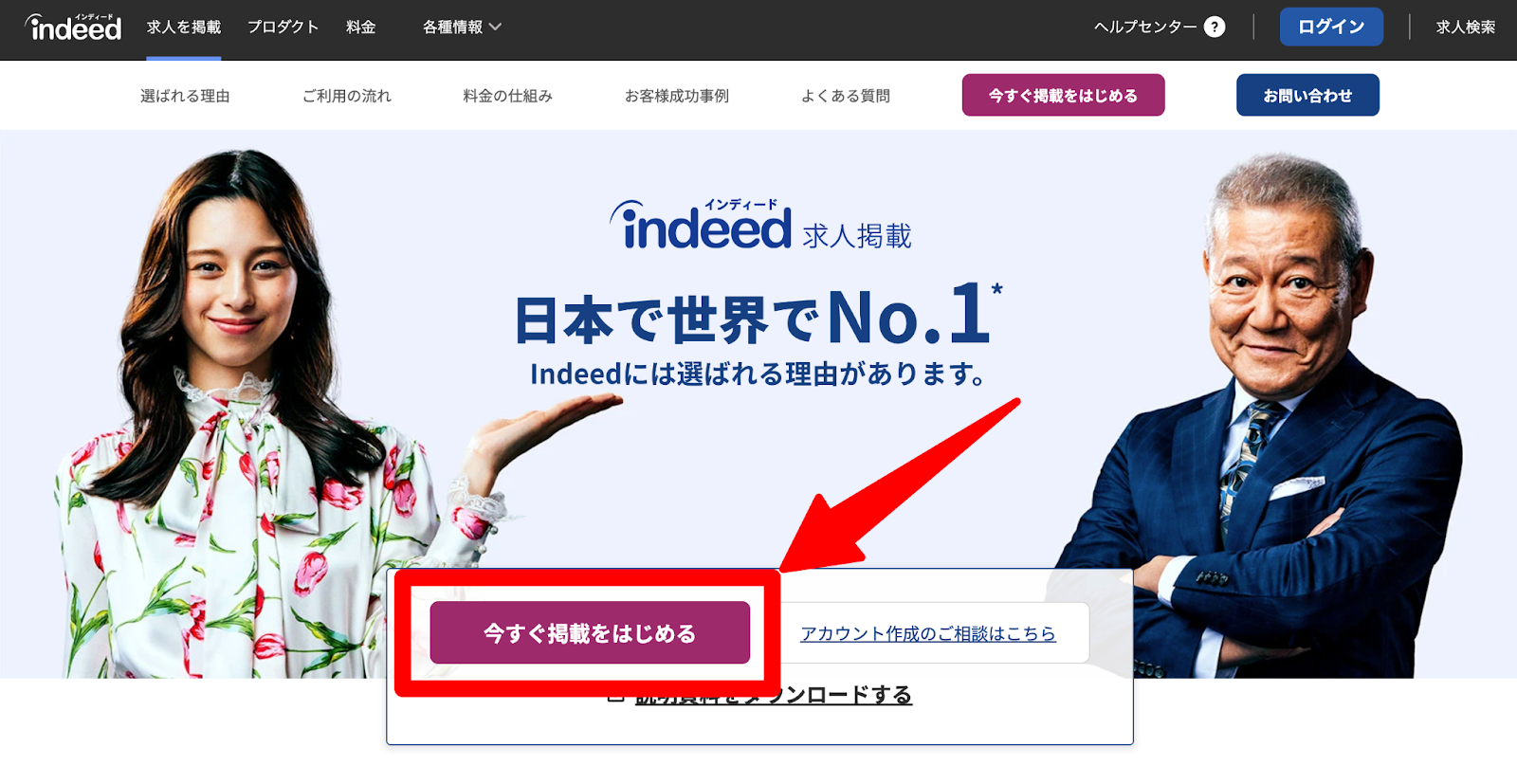
Task: Click the blue ログイン button
Action: (x=1331, y=27)
